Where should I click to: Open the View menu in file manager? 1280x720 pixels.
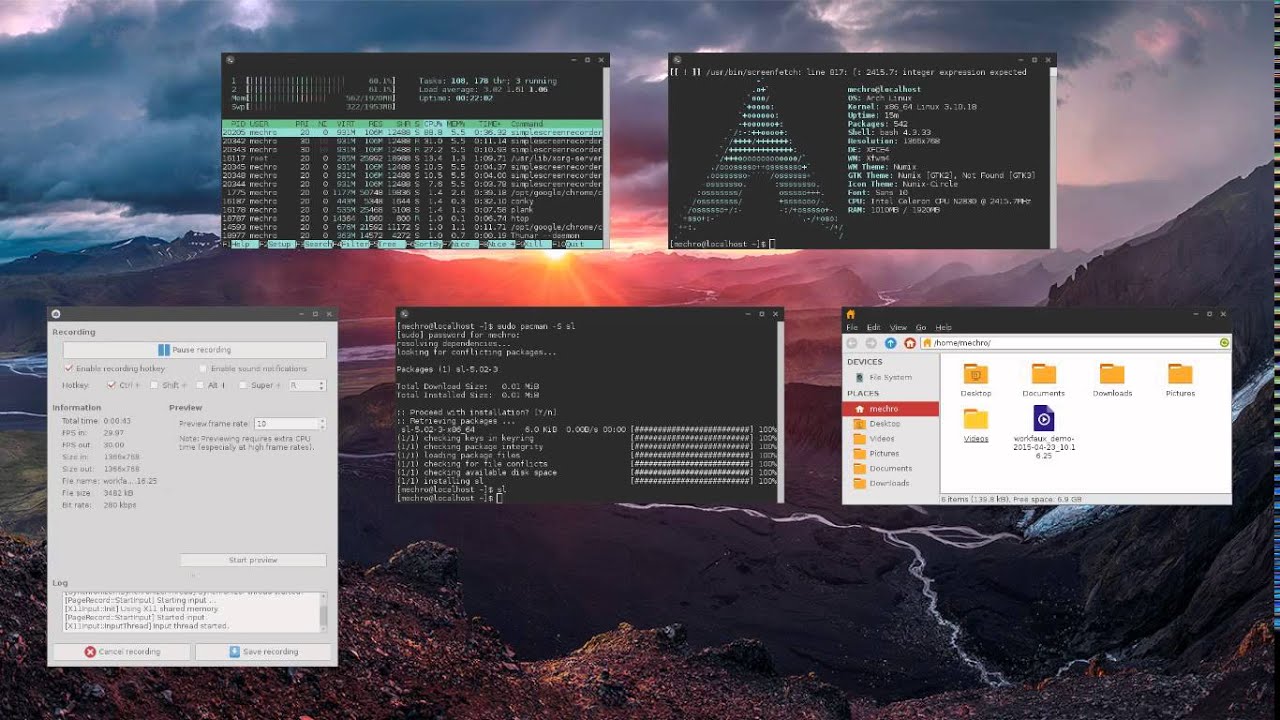click(x=898, y=327)
